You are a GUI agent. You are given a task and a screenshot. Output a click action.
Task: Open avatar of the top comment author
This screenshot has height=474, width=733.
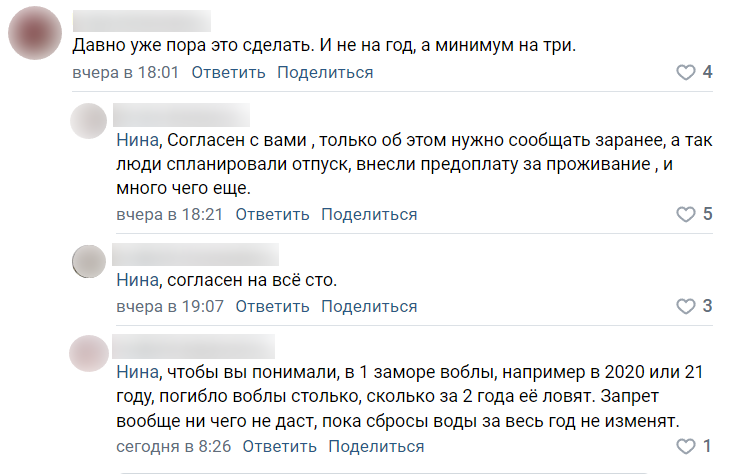[x=35, y=33]
